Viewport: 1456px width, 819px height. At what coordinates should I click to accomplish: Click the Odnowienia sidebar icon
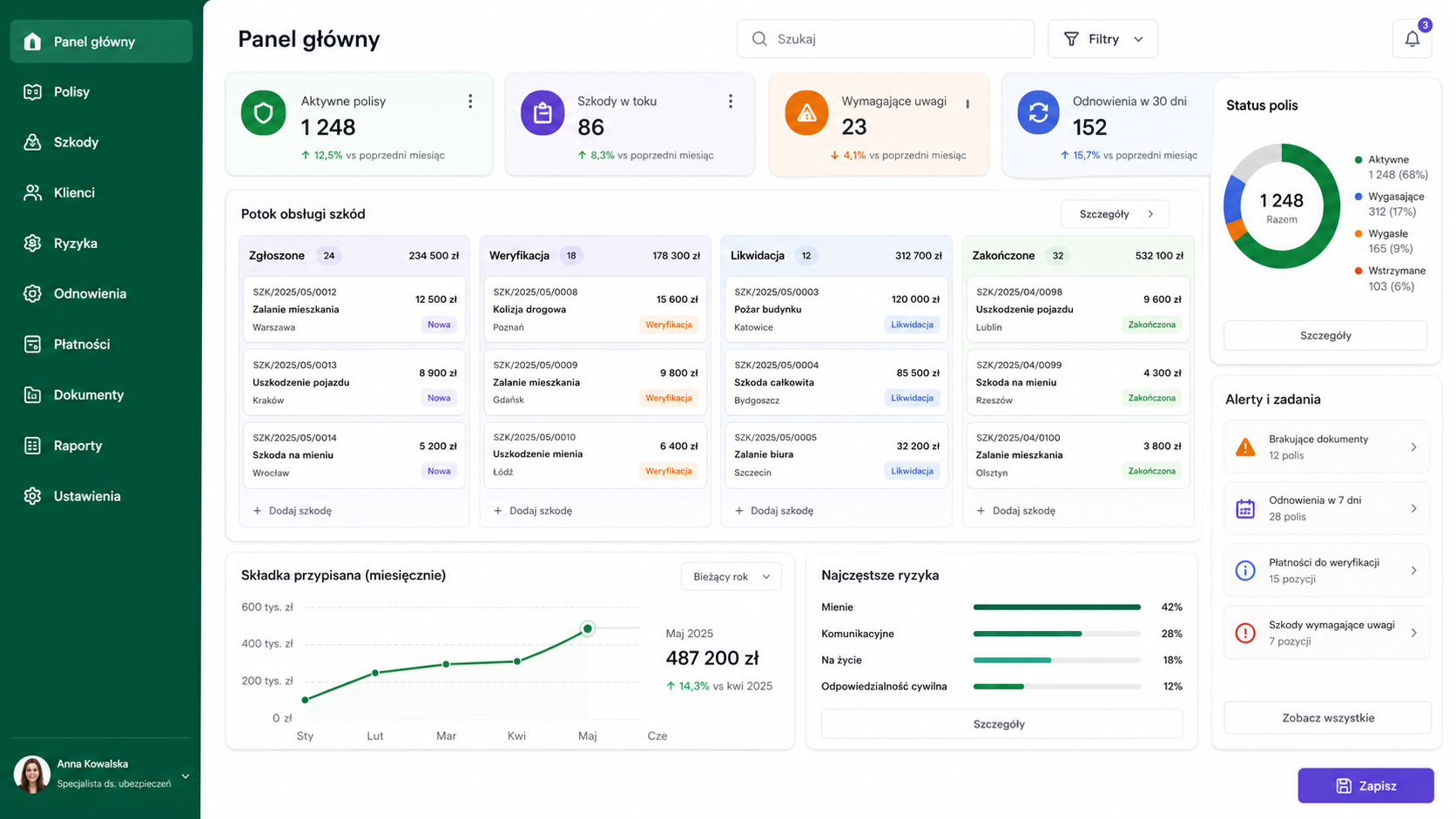32,293
